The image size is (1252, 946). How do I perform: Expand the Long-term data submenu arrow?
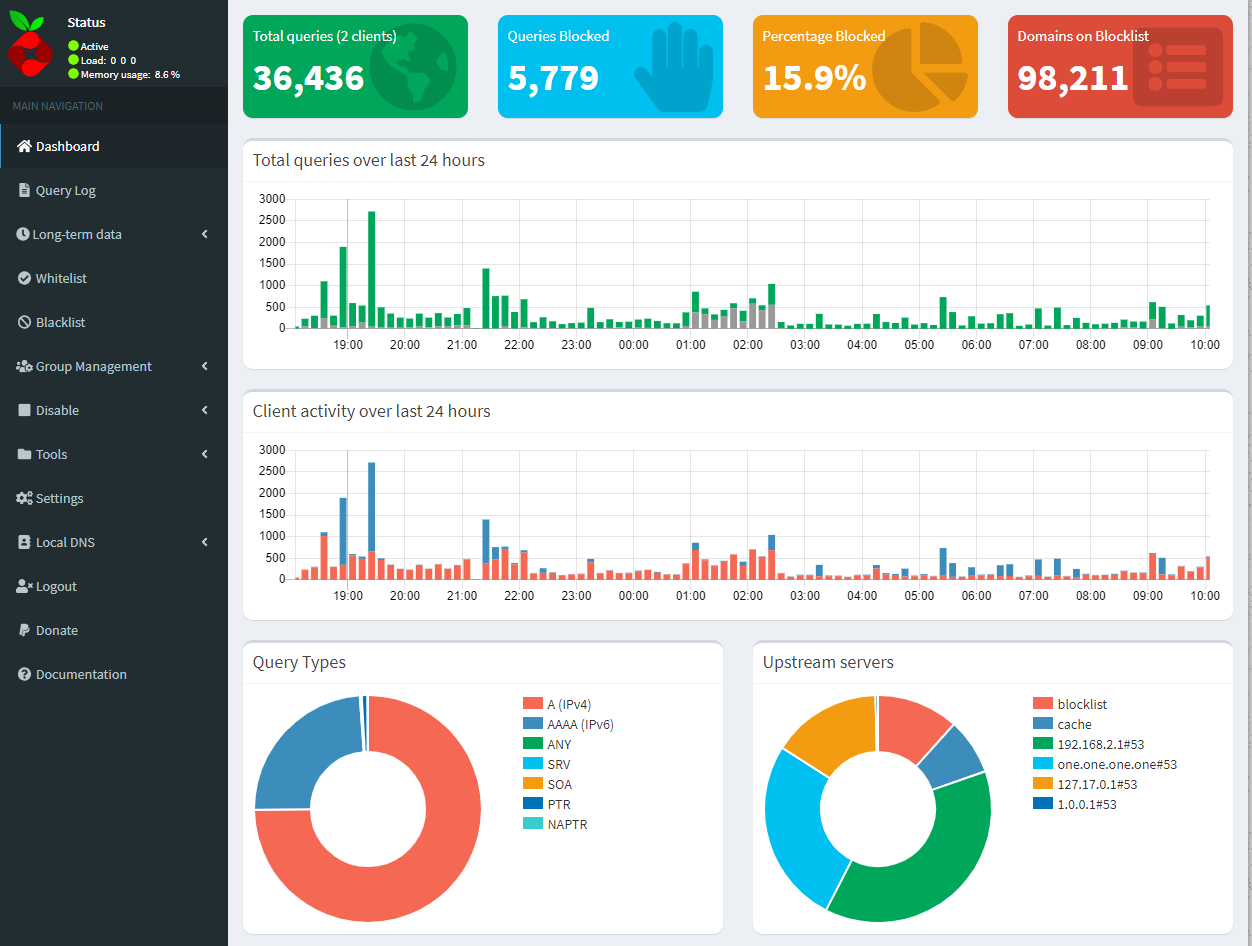pyautogui.click(x=205, y=234)
